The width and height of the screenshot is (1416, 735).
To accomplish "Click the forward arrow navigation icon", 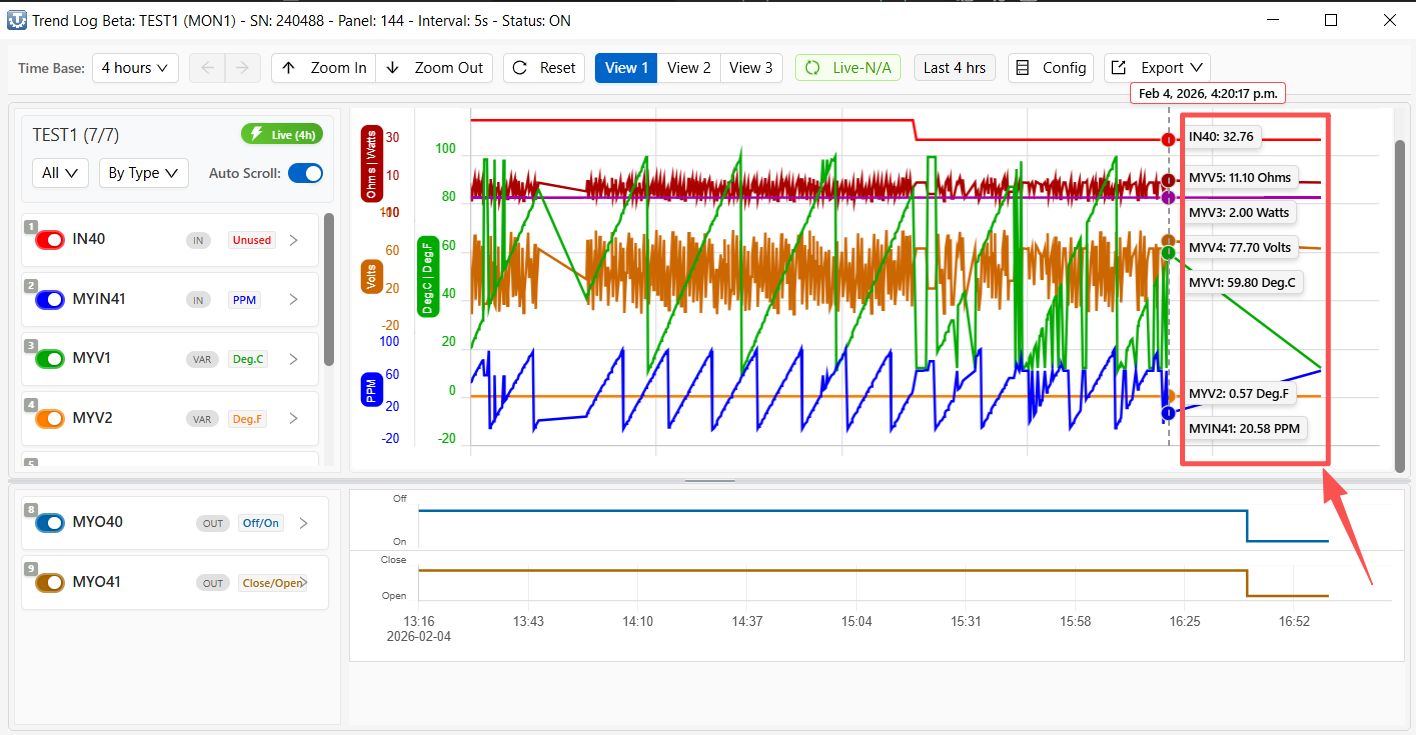I will tap(241, 68).
